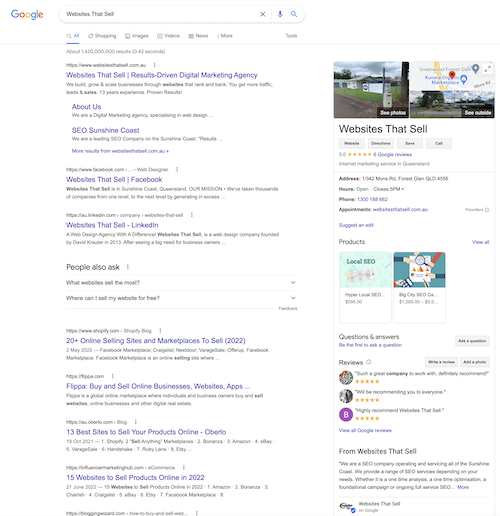Click the Providers info icon

tap(487, 210)
